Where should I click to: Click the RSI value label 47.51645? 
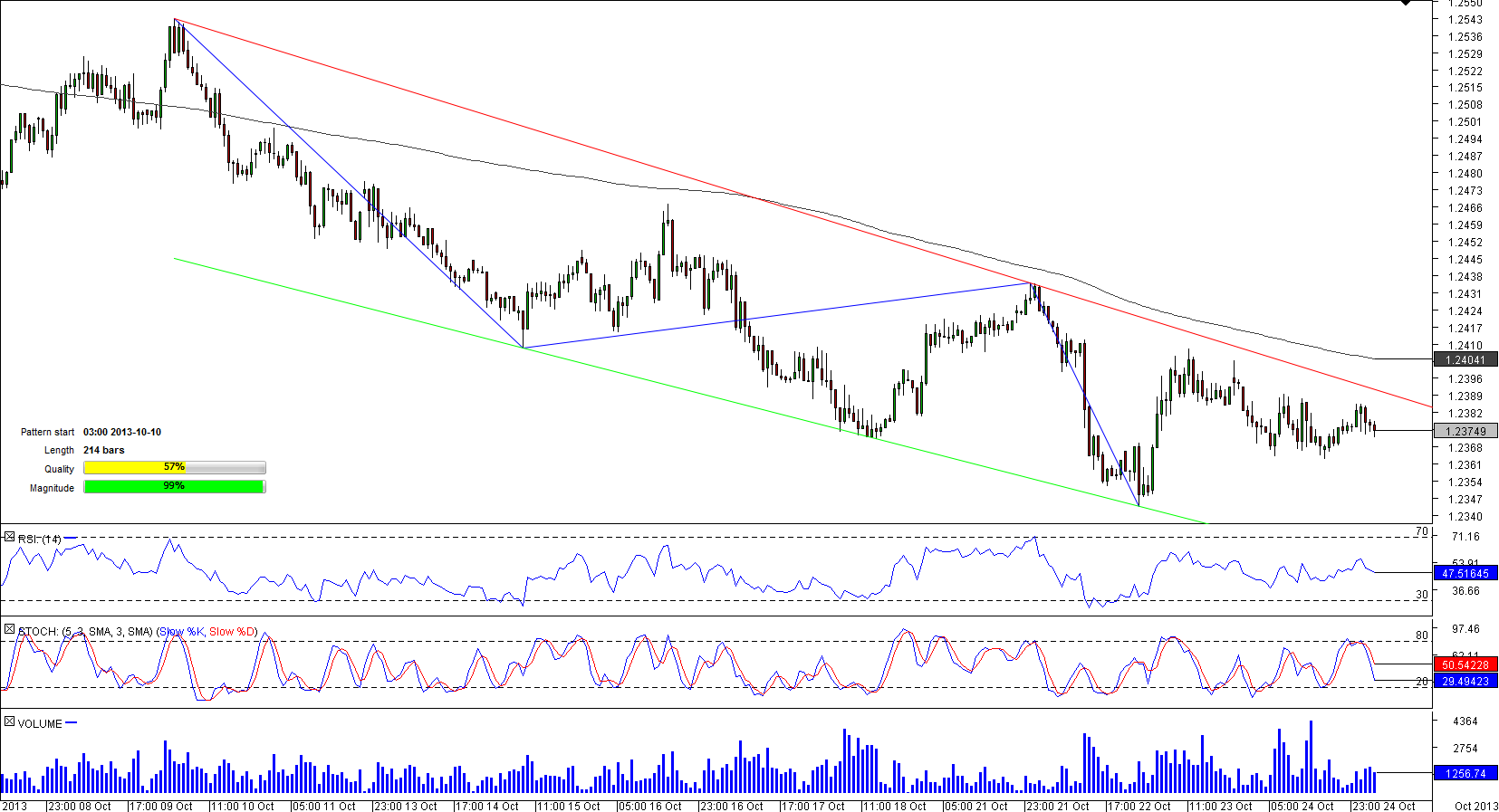pos(1465,574)
